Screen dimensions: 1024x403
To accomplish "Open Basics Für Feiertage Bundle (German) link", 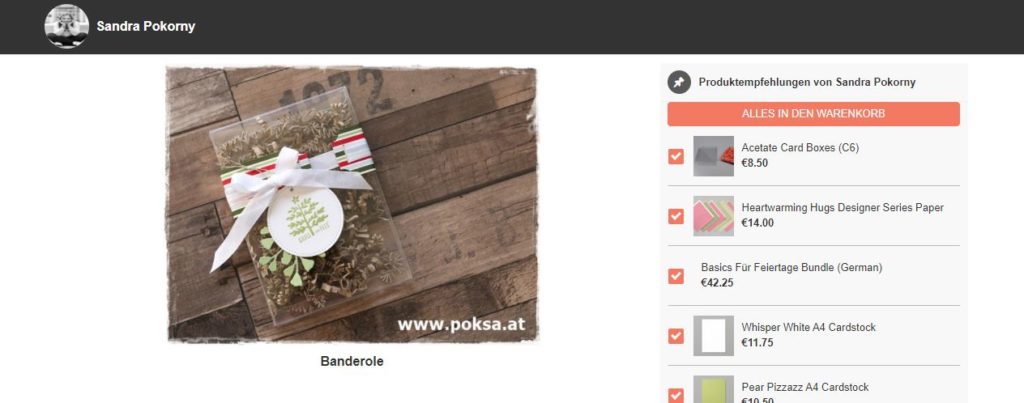I will (792, 268).
